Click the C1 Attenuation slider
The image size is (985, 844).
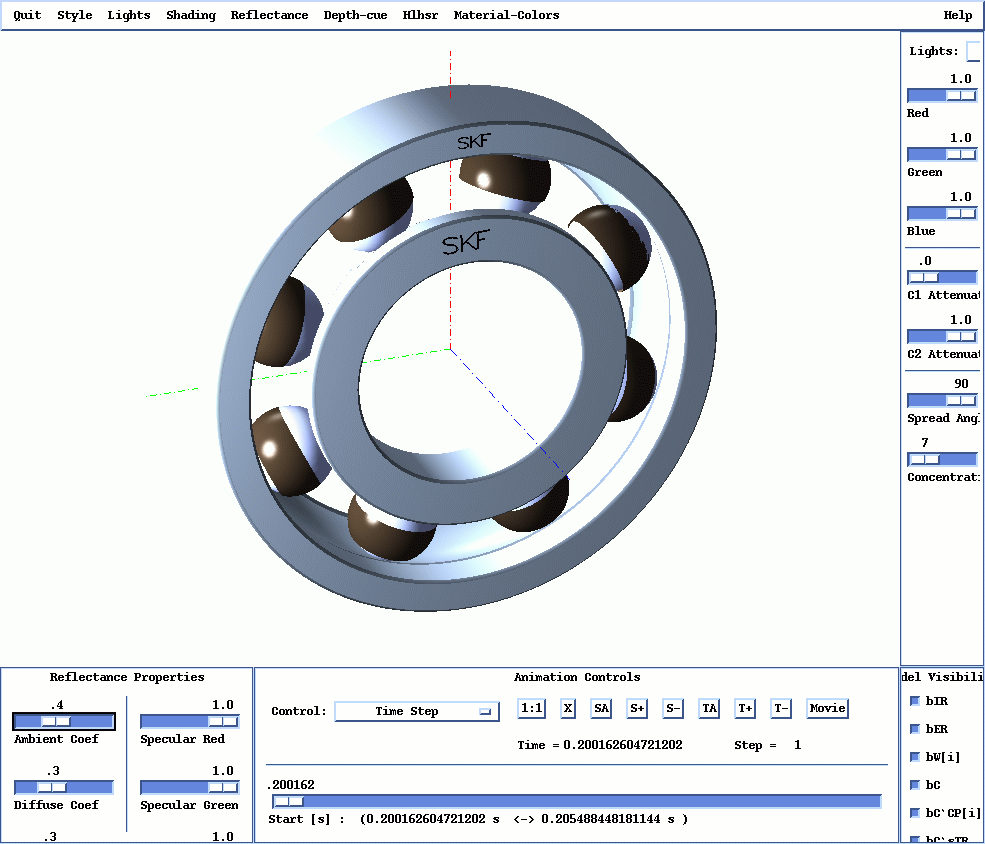tap(942, 278)
